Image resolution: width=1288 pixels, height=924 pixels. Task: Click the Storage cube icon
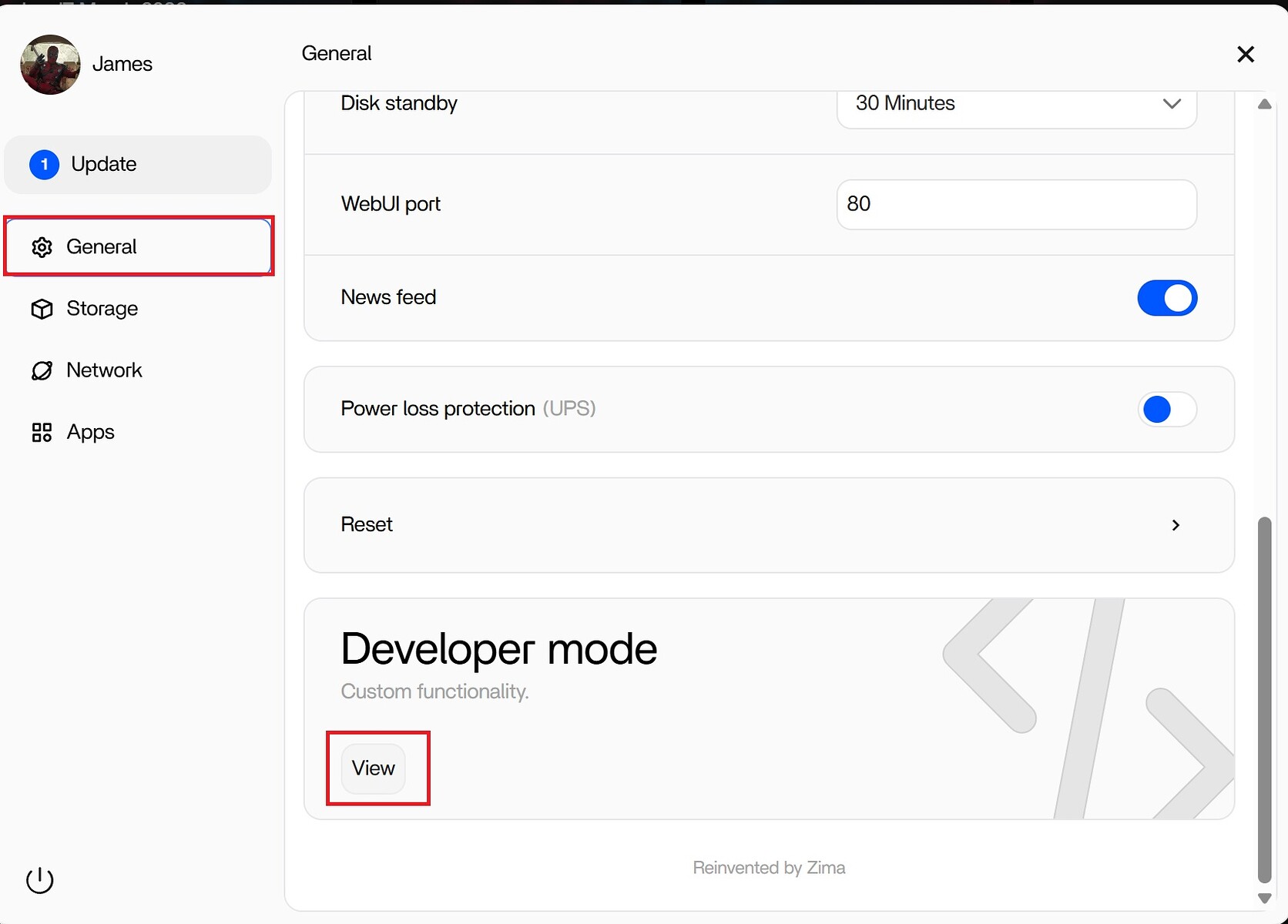point(42,309)
